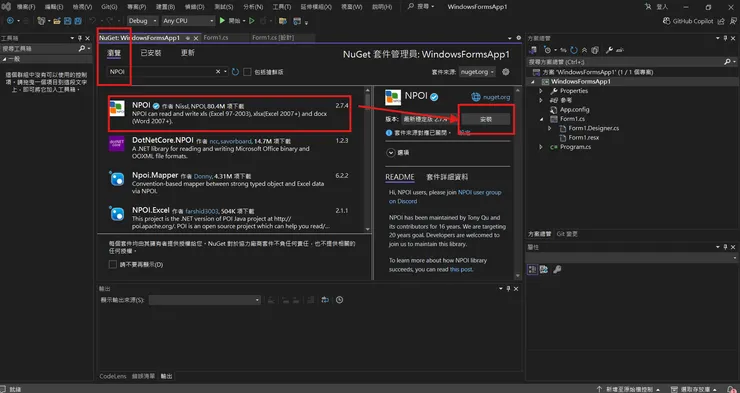The height and width of the screenshot is (393, 740).
Task: Expand the Properties node in Solution Explorer
Action: pos(541,91)
